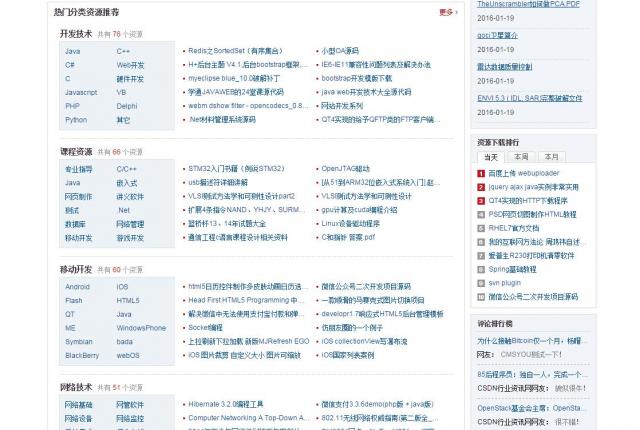
Task: Open the Flash category link
Action: click(73, 300)
